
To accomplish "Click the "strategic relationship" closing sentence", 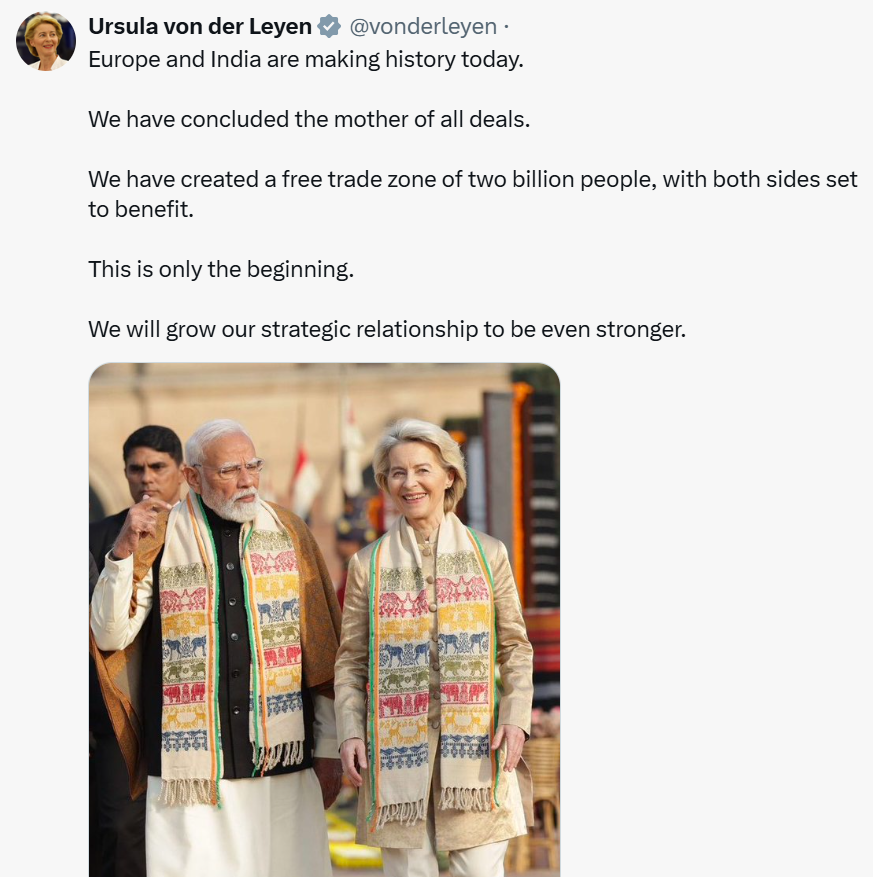I will coord(386,329).
